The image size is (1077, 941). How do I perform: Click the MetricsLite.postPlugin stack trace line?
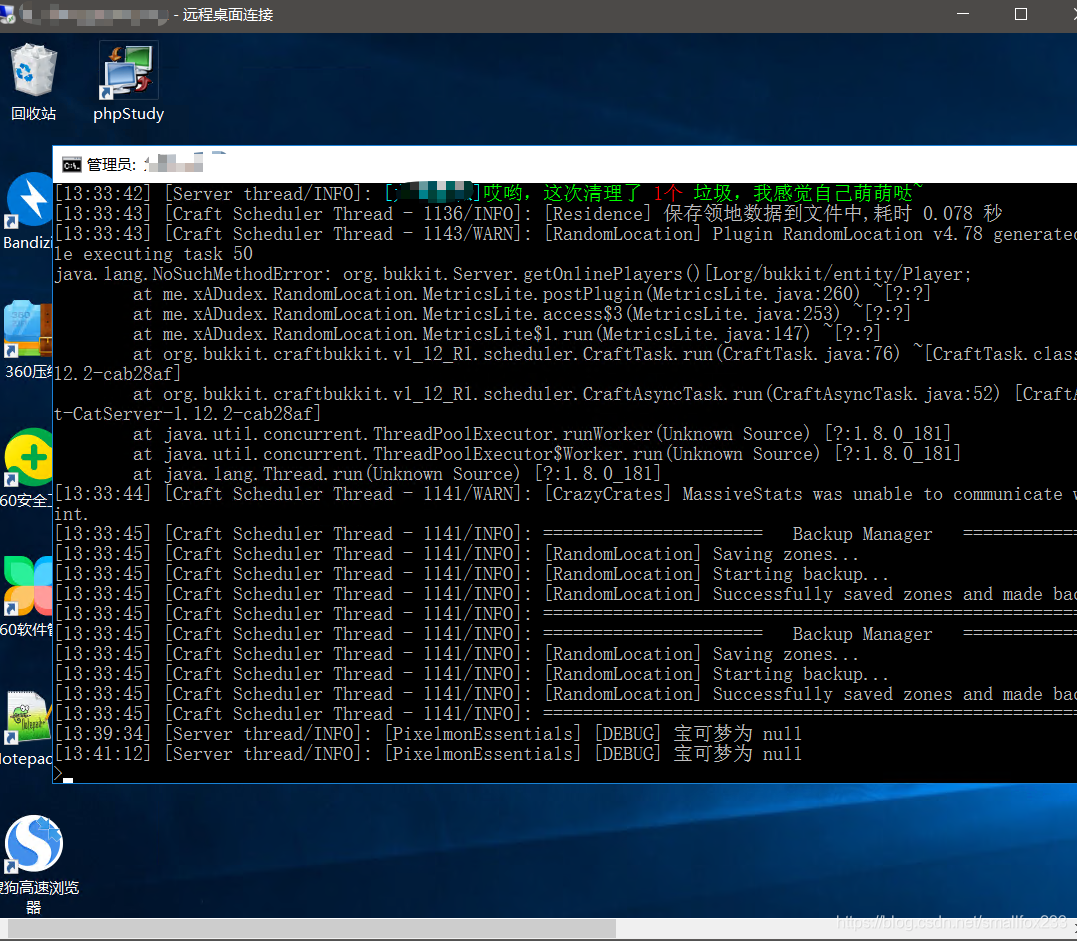click(x=532, y=294)
